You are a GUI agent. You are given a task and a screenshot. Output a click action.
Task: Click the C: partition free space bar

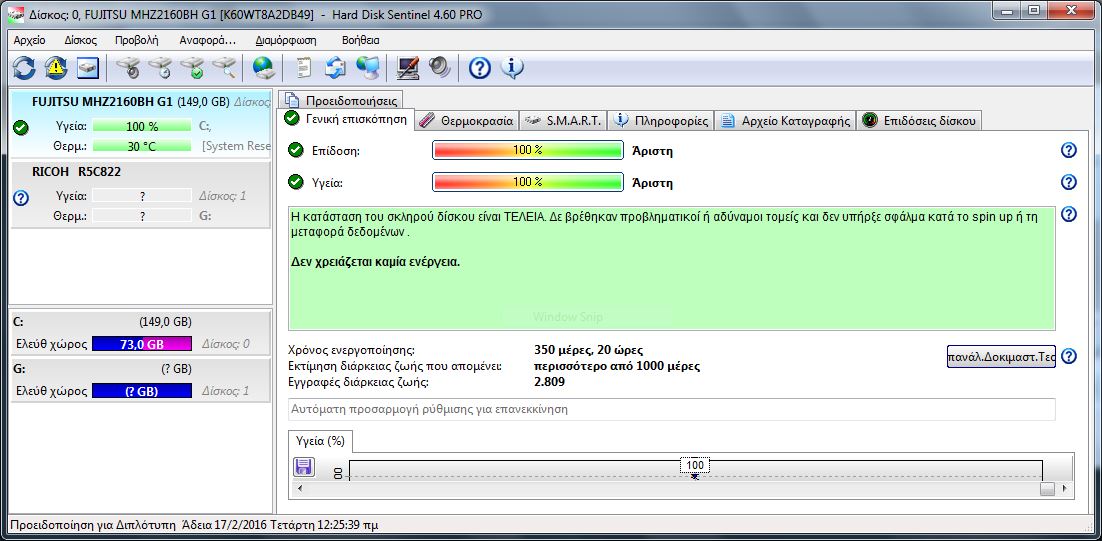pos(141,344)
